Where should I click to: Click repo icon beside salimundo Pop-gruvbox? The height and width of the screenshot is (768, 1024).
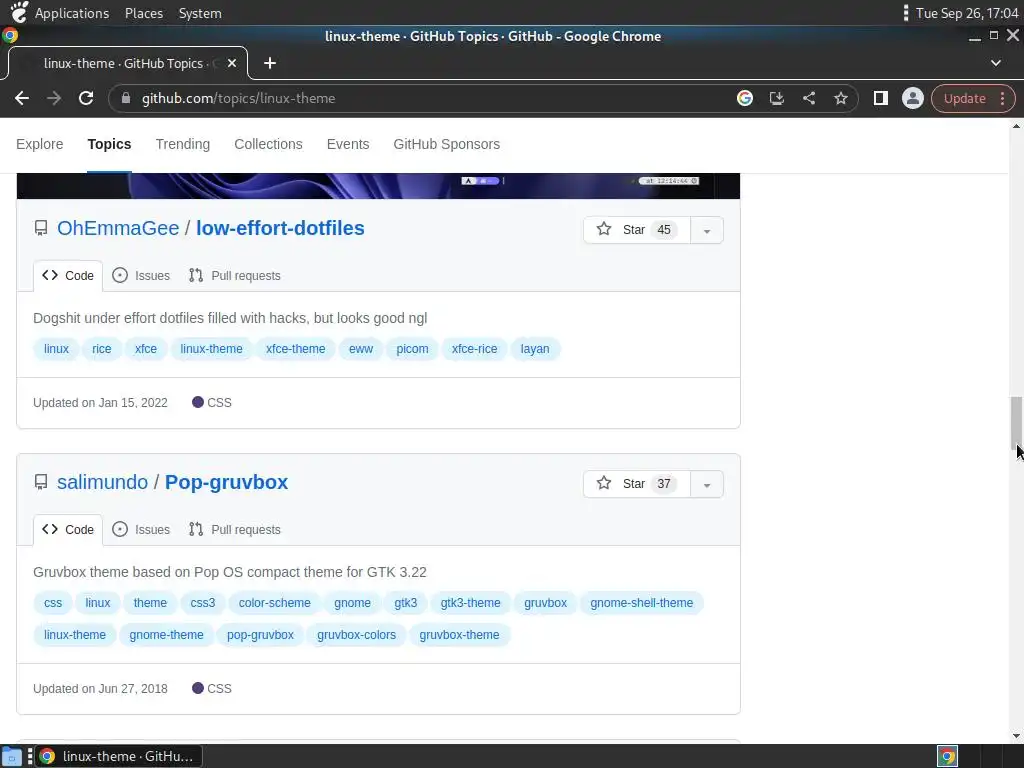pyautogui.click(x=40, y=482)
